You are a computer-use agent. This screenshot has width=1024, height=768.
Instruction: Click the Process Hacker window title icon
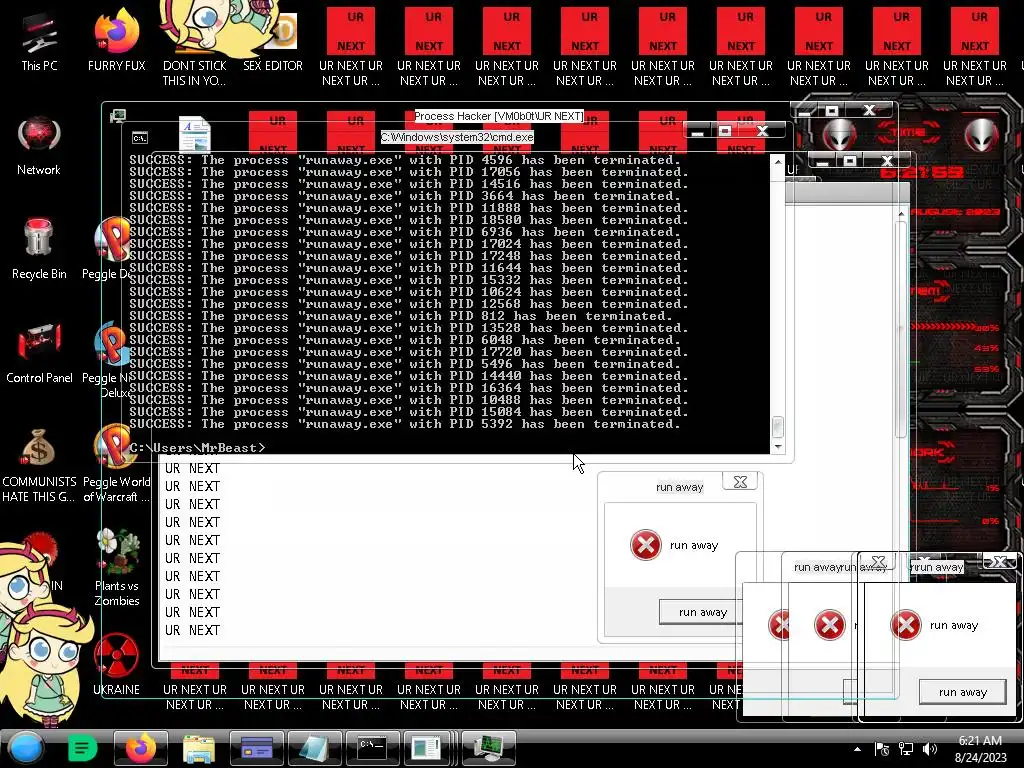coord(118,116)
